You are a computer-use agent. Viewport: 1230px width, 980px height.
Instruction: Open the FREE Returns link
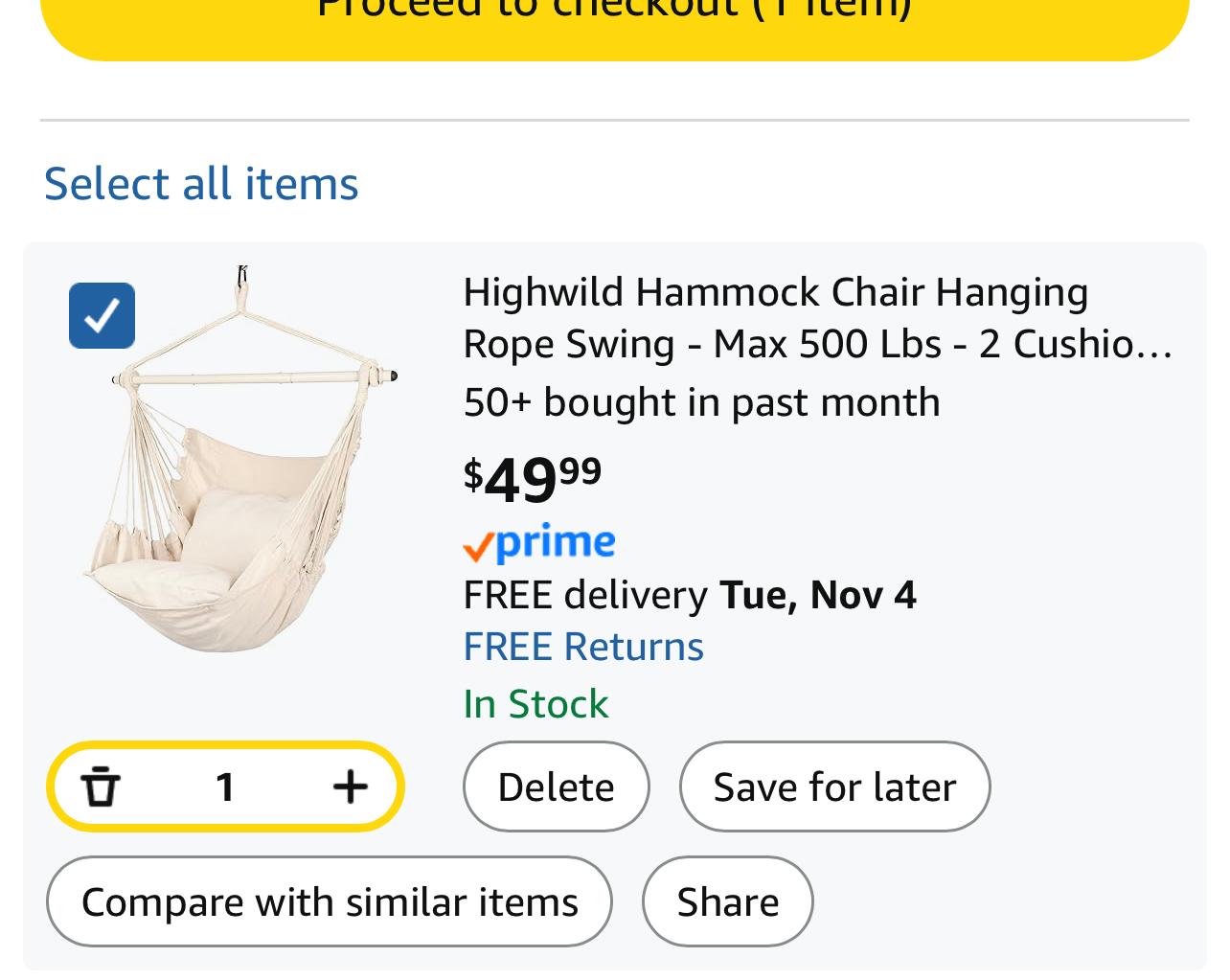click(583, 647)
